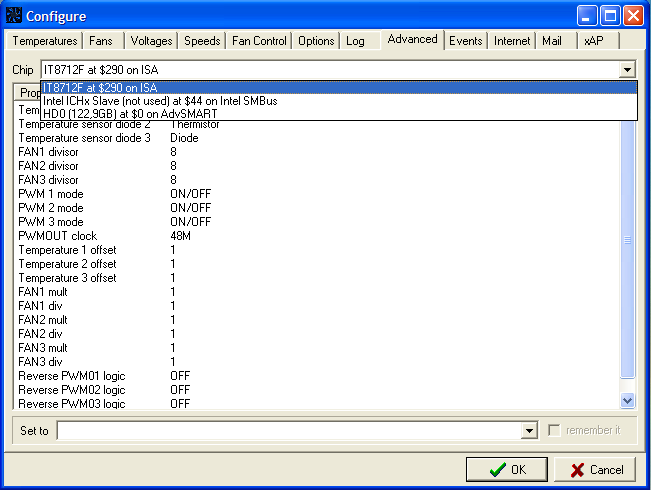The height and width of the screenshot is (490, 651).
Task: Click the property list scrollbar thumb
Action: click(x=627, y=240)
